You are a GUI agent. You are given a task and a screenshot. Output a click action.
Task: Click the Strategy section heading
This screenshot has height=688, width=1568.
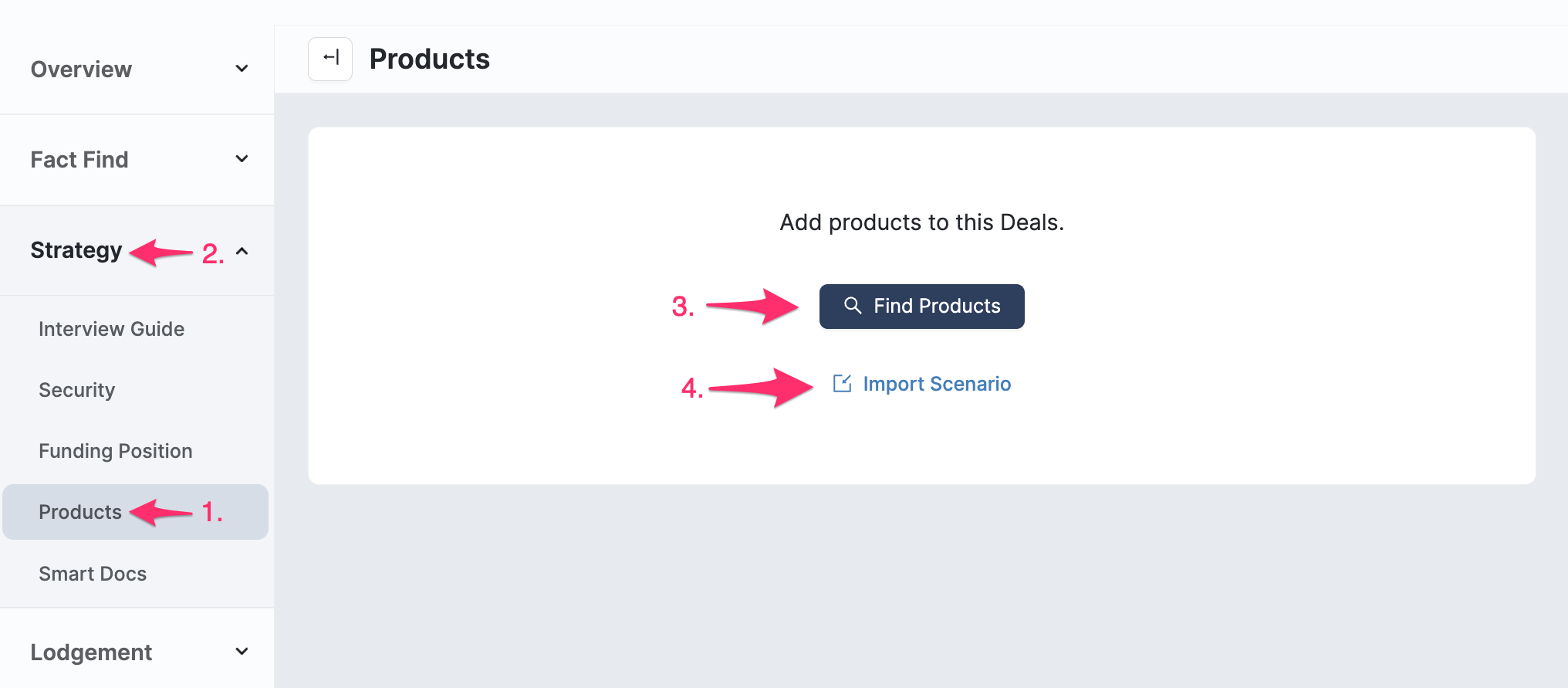[76, 250]
